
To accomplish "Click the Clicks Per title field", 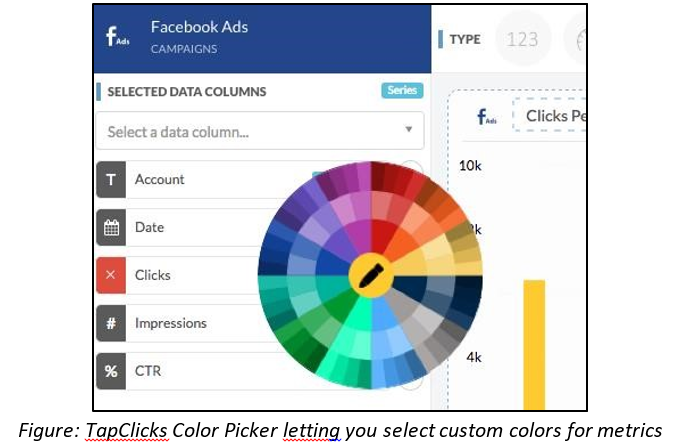I will pos(550,115).
